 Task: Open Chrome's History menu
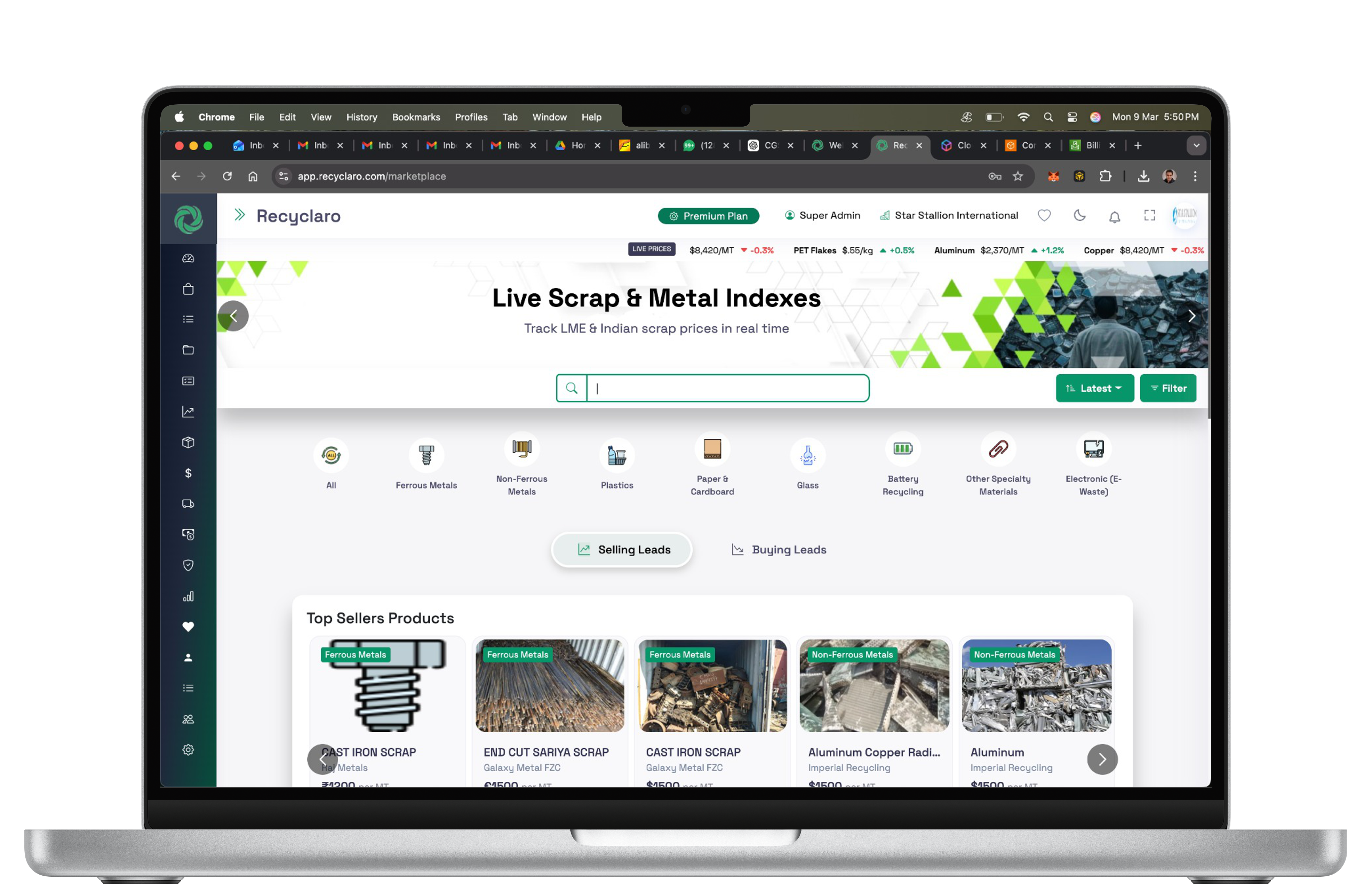point(361,117)
